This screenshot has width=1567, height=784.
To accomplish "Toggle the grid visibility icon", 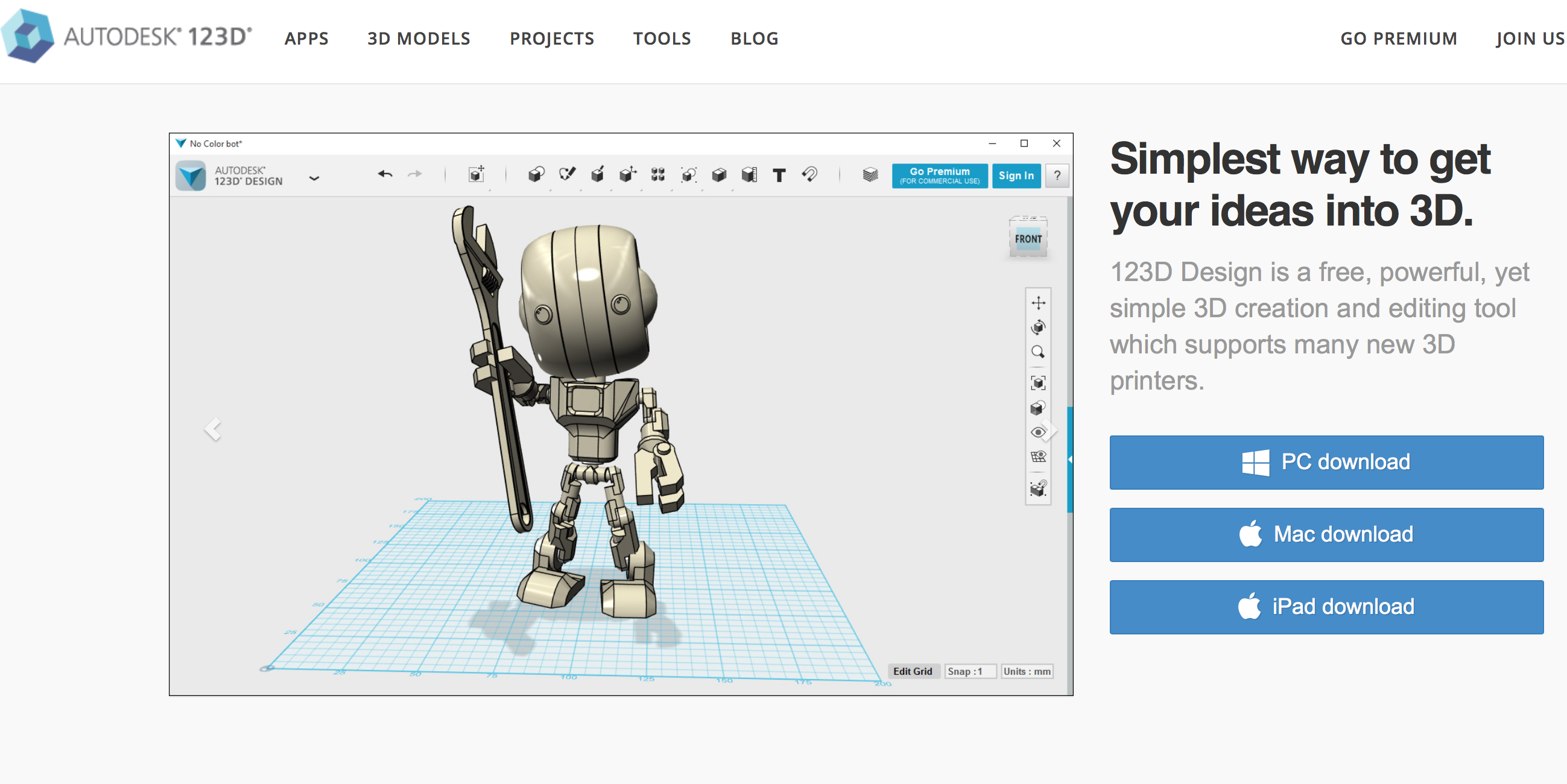I will pyautogui.click(x=1039, y=457).
